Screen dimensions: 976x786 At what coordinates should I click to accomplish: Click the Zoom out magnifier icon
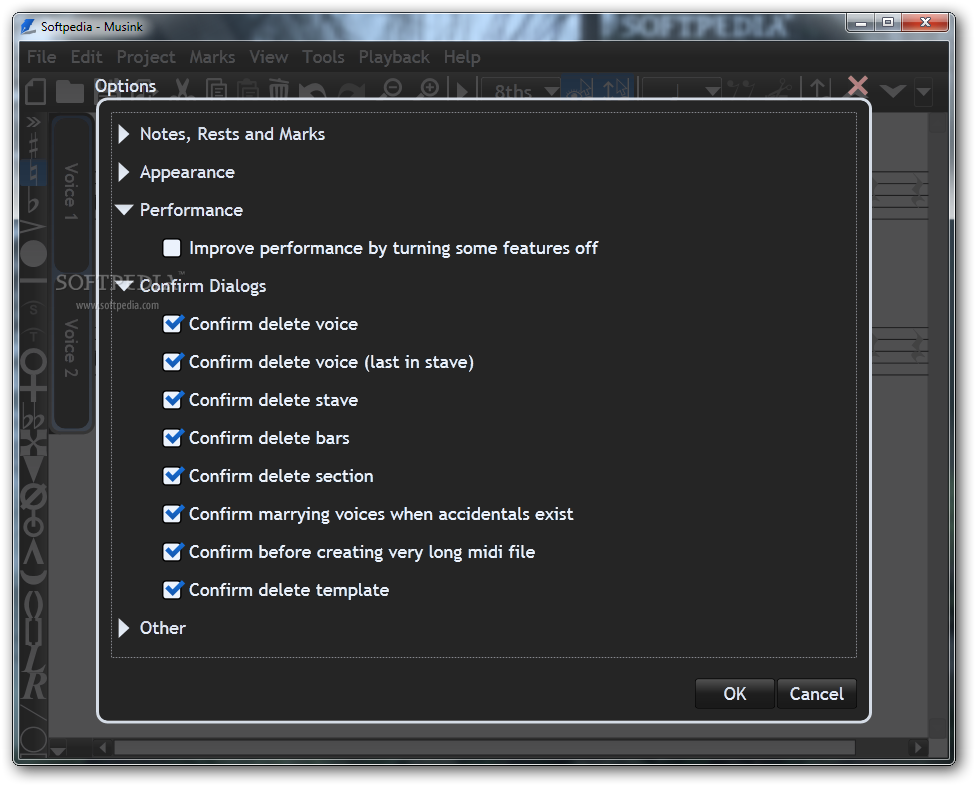pyautogui.click(x=392, y=89)
